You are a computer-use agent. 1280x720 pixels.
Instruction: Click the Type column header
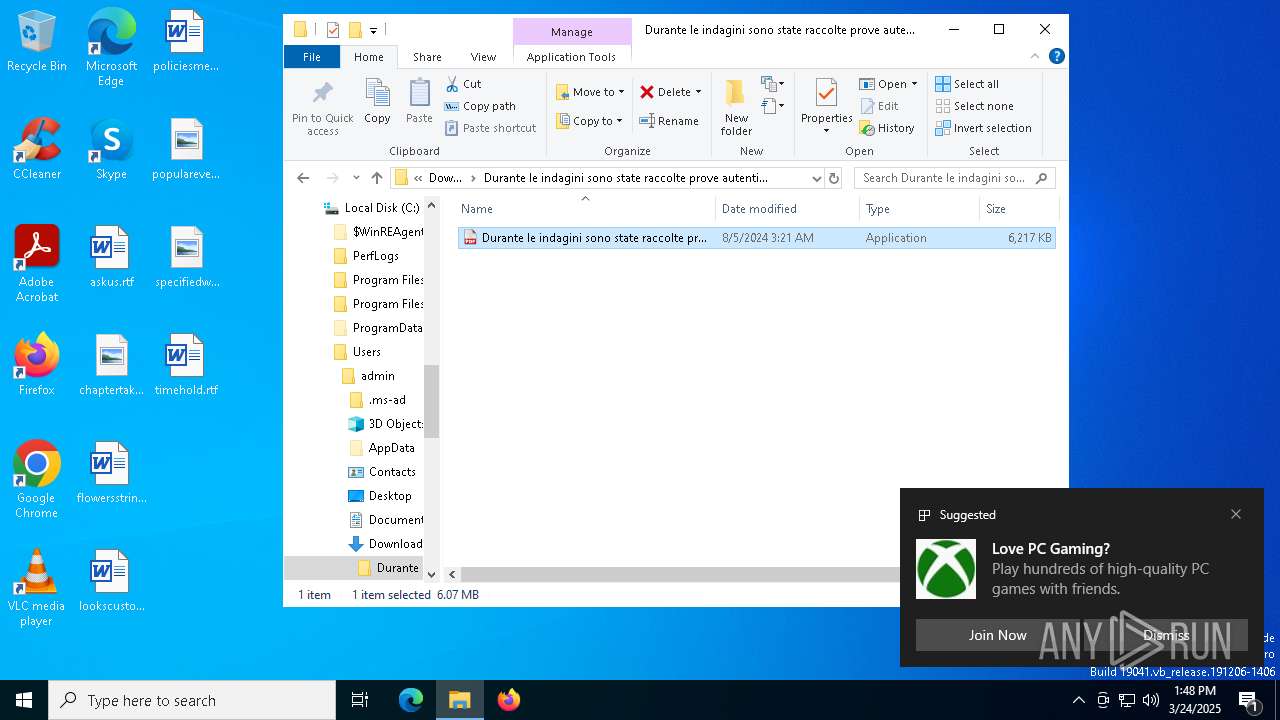click(919, 209)
